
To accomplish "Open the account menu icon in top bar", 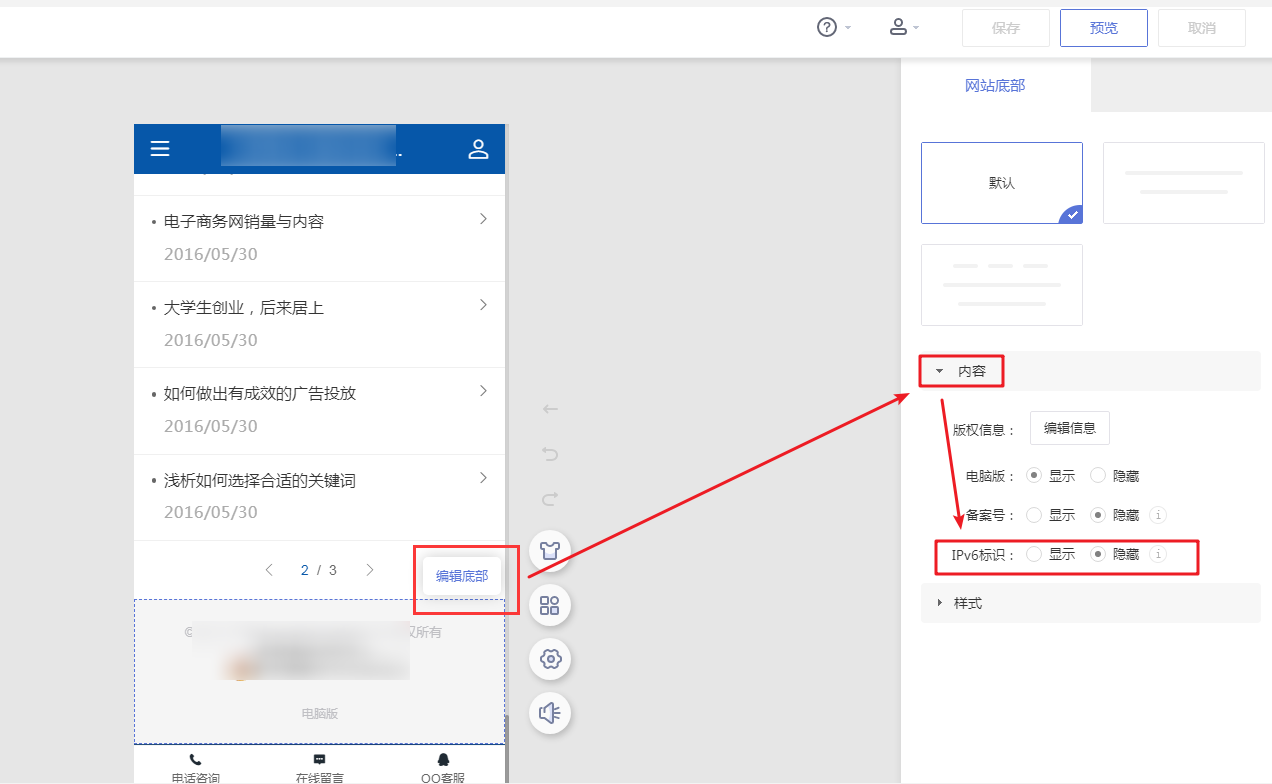I will click(898, 28).
